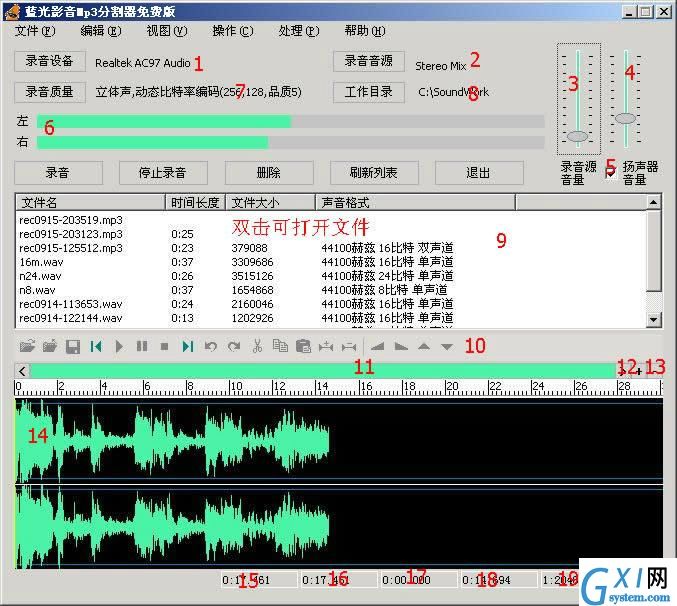Sort by the 声音格式 column header
The width and height of the screenshot is (677, 606).
pyautogui.click(x=415, y=202)
